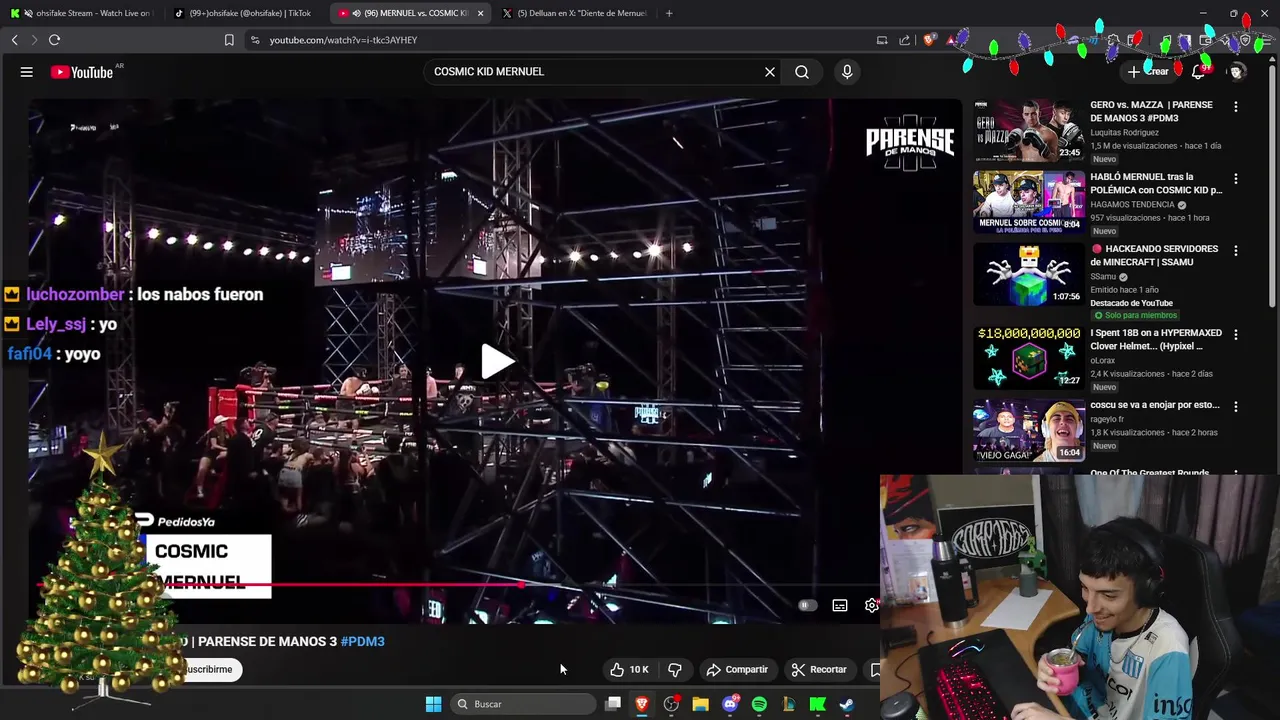Screen dimensions: 1280x720
Task: Open Minecraft servers video thumbnail
Action: [x=1029, y=274]
